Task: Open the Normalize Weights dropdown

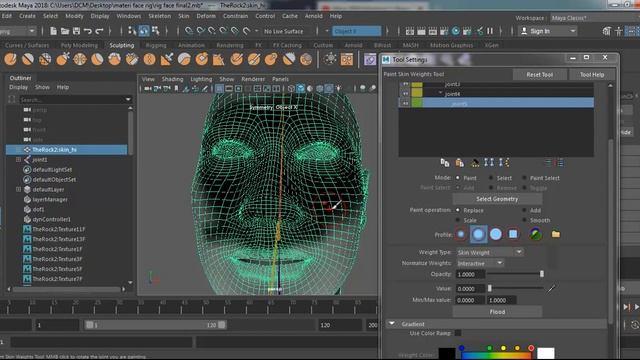Action: click(x=480, y=263)
